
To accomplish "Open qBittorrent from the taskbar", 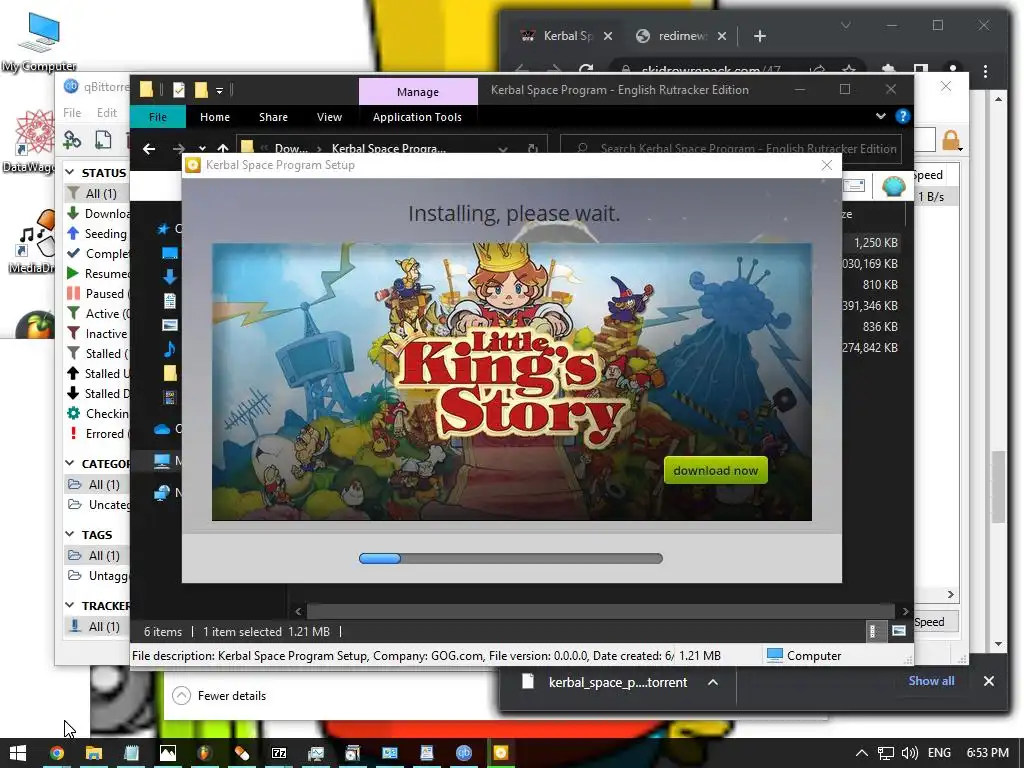I will click(464, 753).
